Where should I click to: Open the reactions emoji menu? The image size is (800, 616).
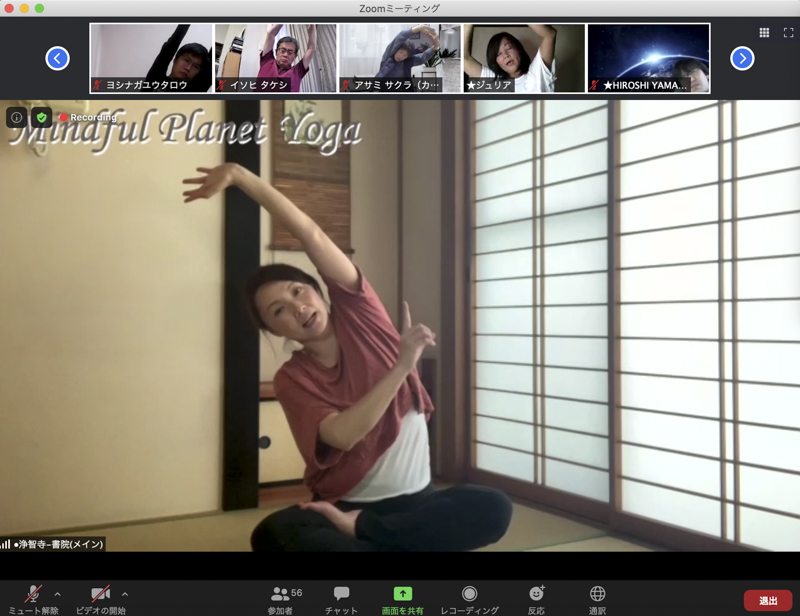(536, 594)
